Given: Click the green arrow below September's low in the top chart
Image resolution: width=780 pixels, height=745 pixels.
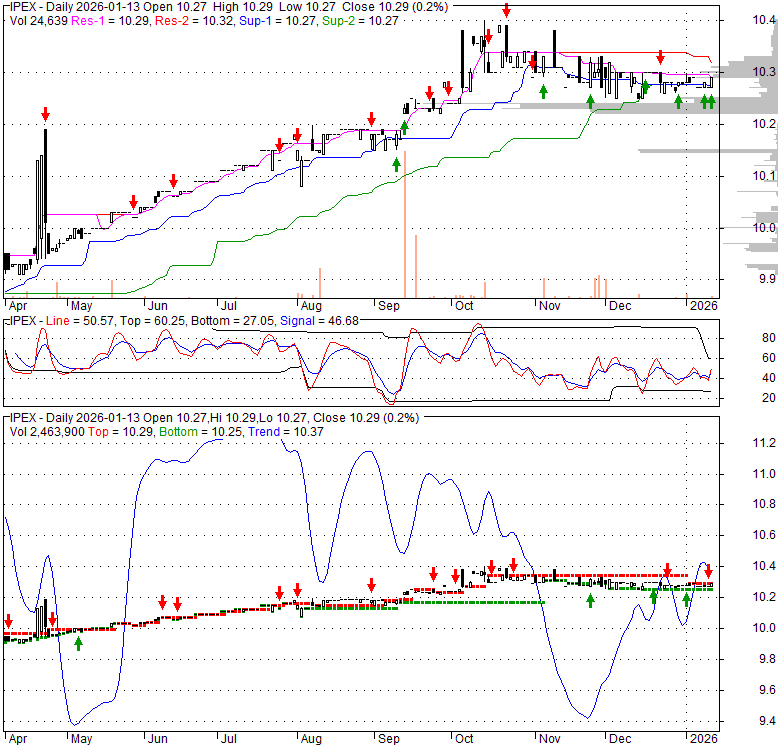Looking at the screenshot, I should [x=396, y=164].
